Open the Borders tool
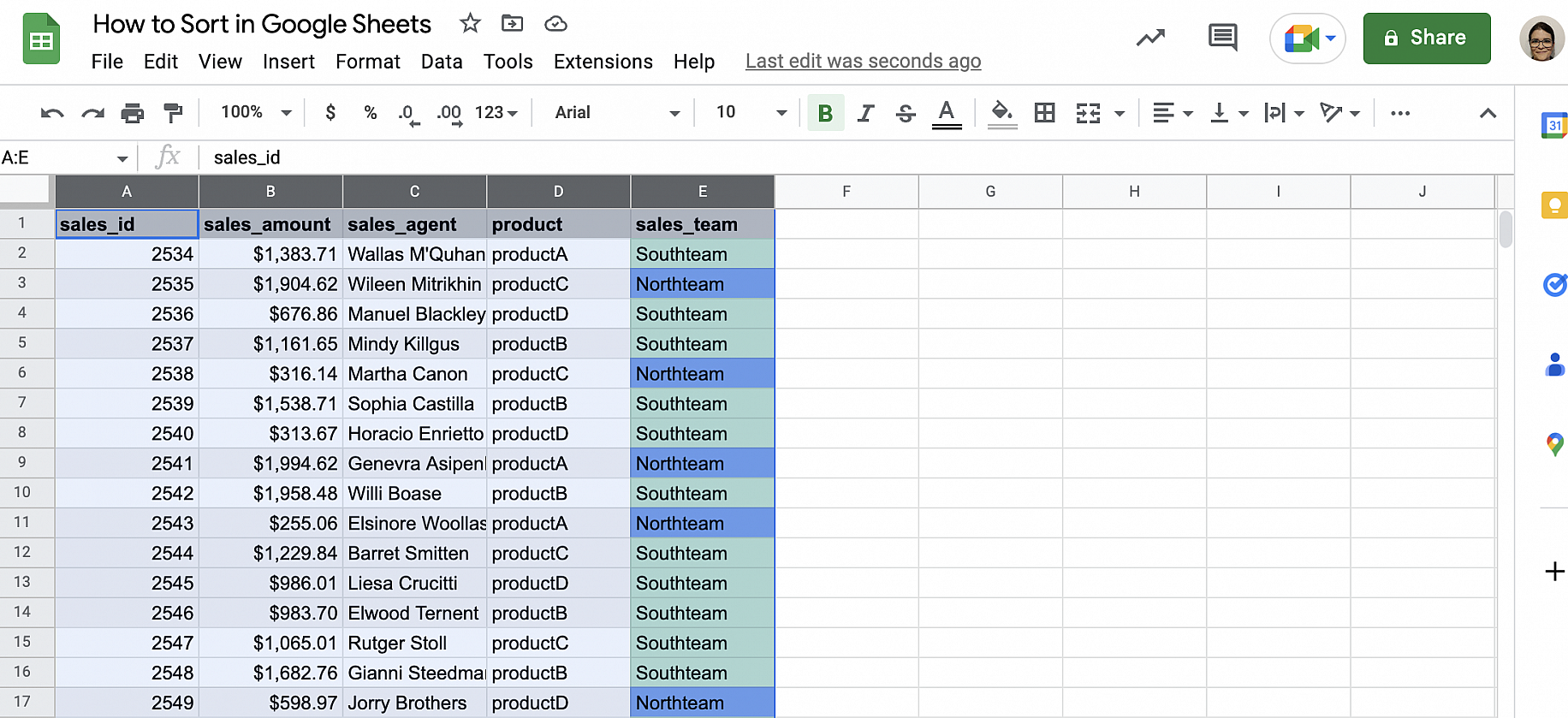Image resolution: width=1568 pixels, height=718 pixels. point(1044,113)
